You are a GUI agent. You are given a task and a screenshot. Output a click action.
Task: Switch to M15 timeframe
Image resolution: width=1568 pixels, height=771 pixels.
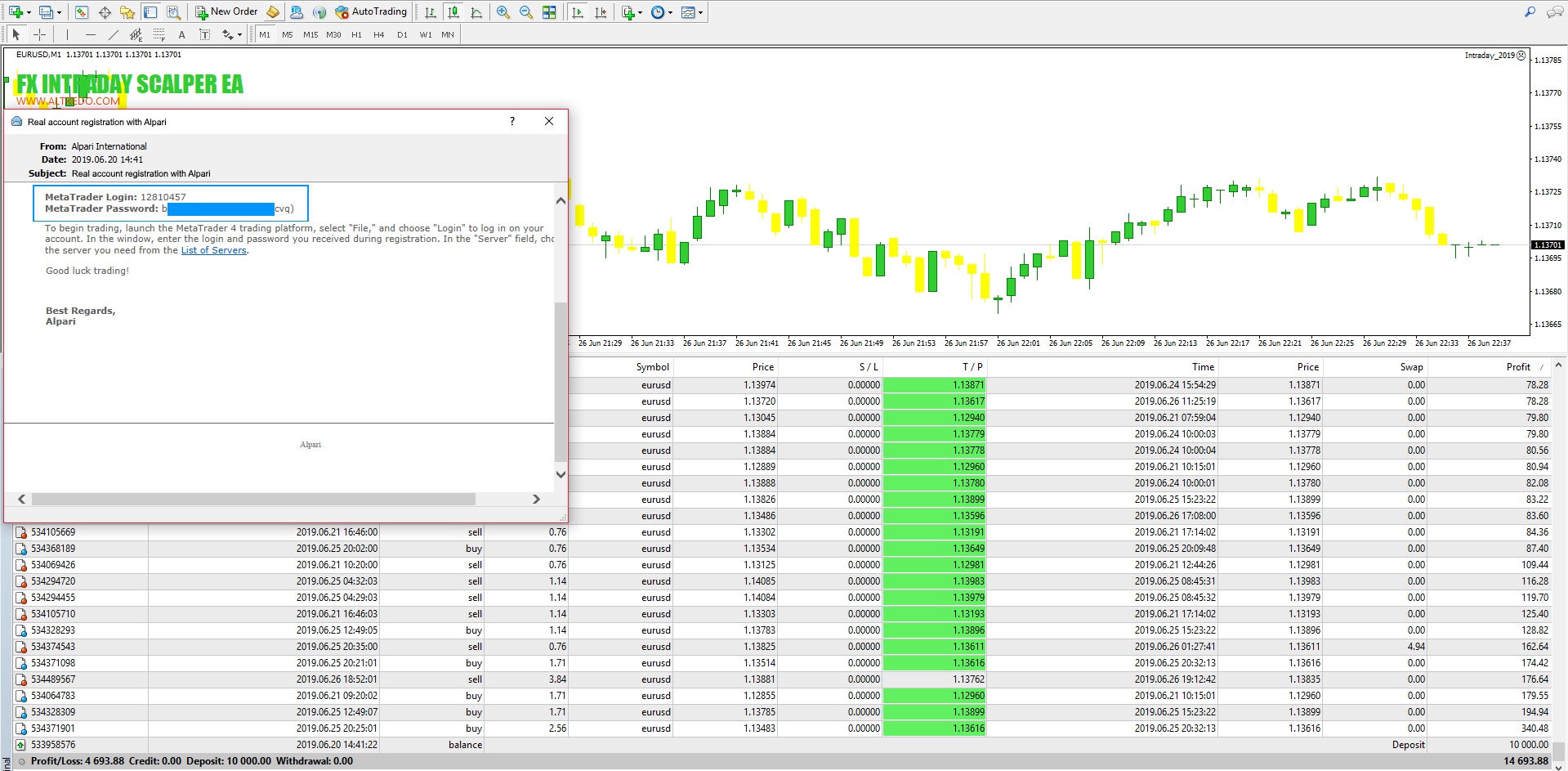click(x=310, y=34)
